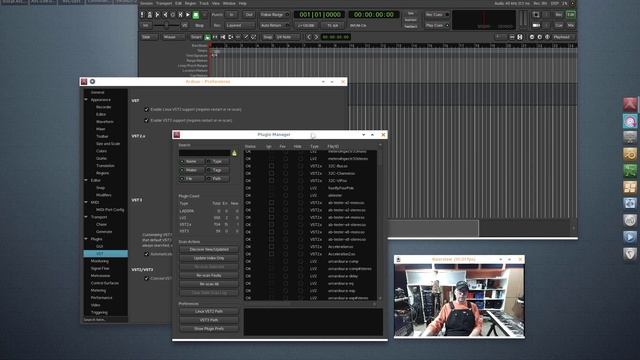Viewport: 640px width, 360px height.
Task: Click the red Ardour dock icon
Action: (x=630, y=104)
